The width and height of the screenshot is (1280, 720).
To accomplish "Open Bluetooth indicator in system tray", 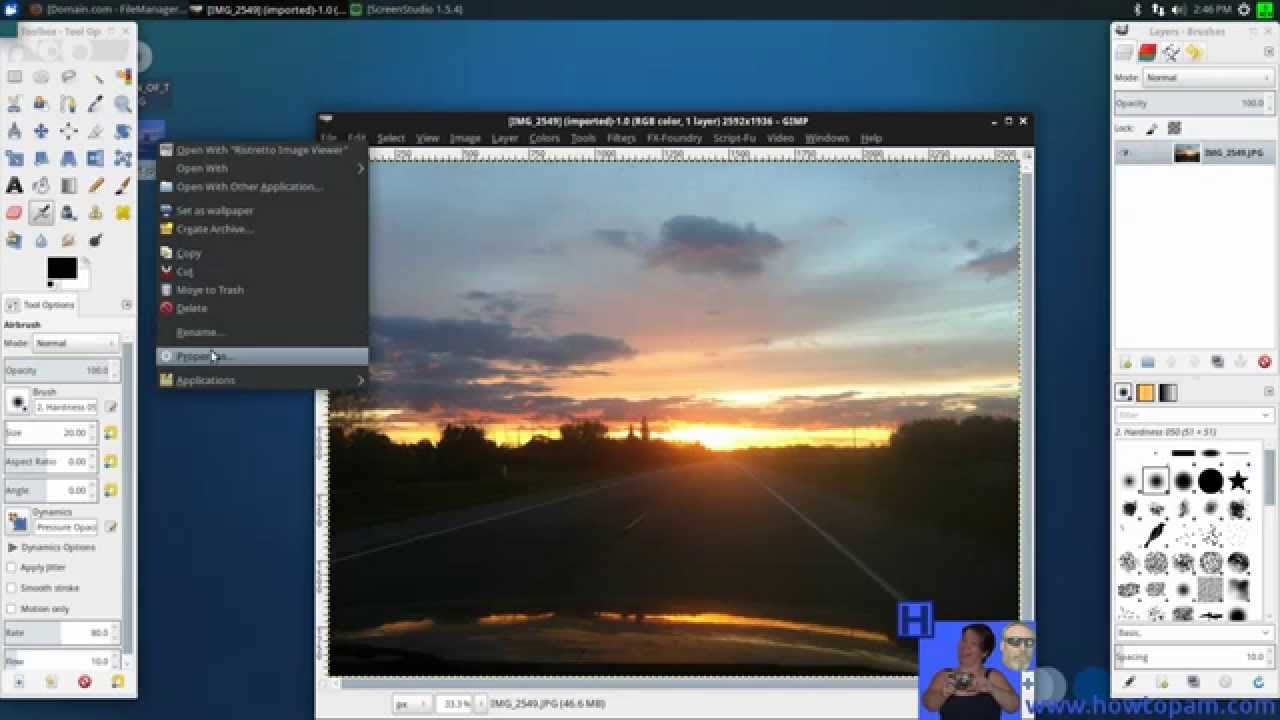I will (1138, 9).
